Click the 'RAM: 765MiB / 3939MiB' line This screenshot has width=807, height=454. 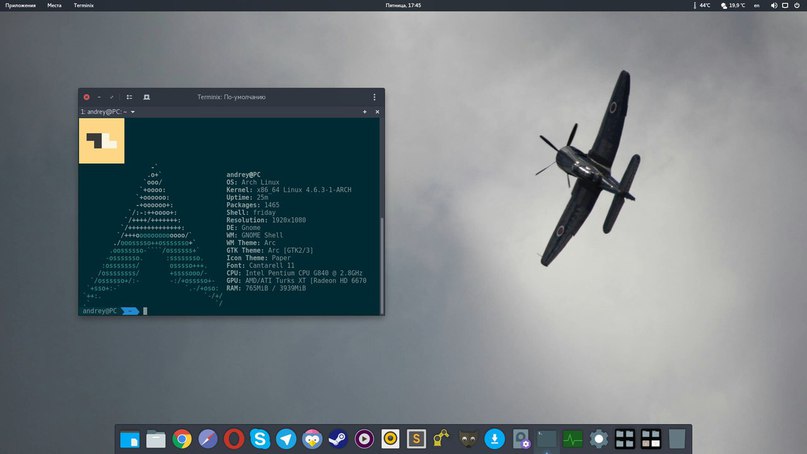pos(266,288)
